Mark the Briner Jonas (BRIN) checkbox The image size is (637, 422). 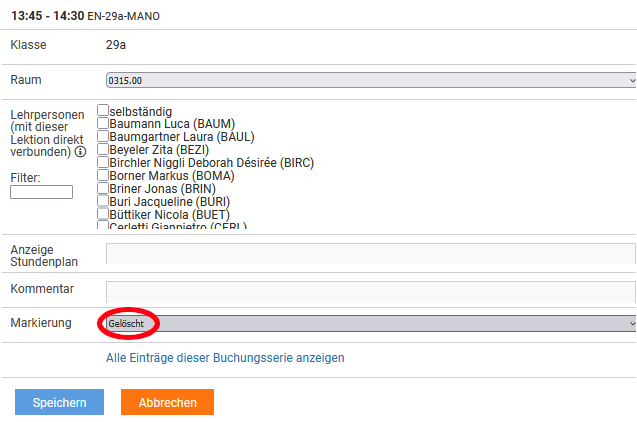point(103,189)
